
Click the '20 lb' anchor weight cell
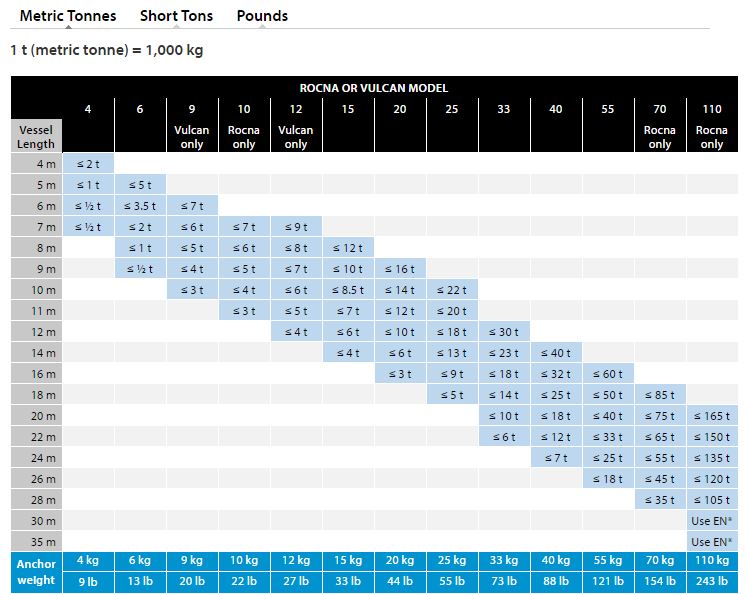[192, 581]
